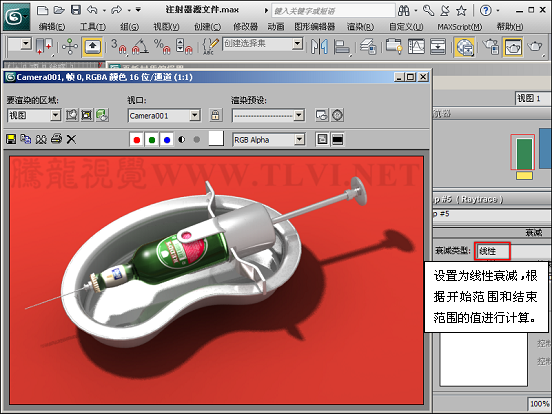Toggle the blue channel
The width and height of the screenshot is (552, 414).
[167, 140]
